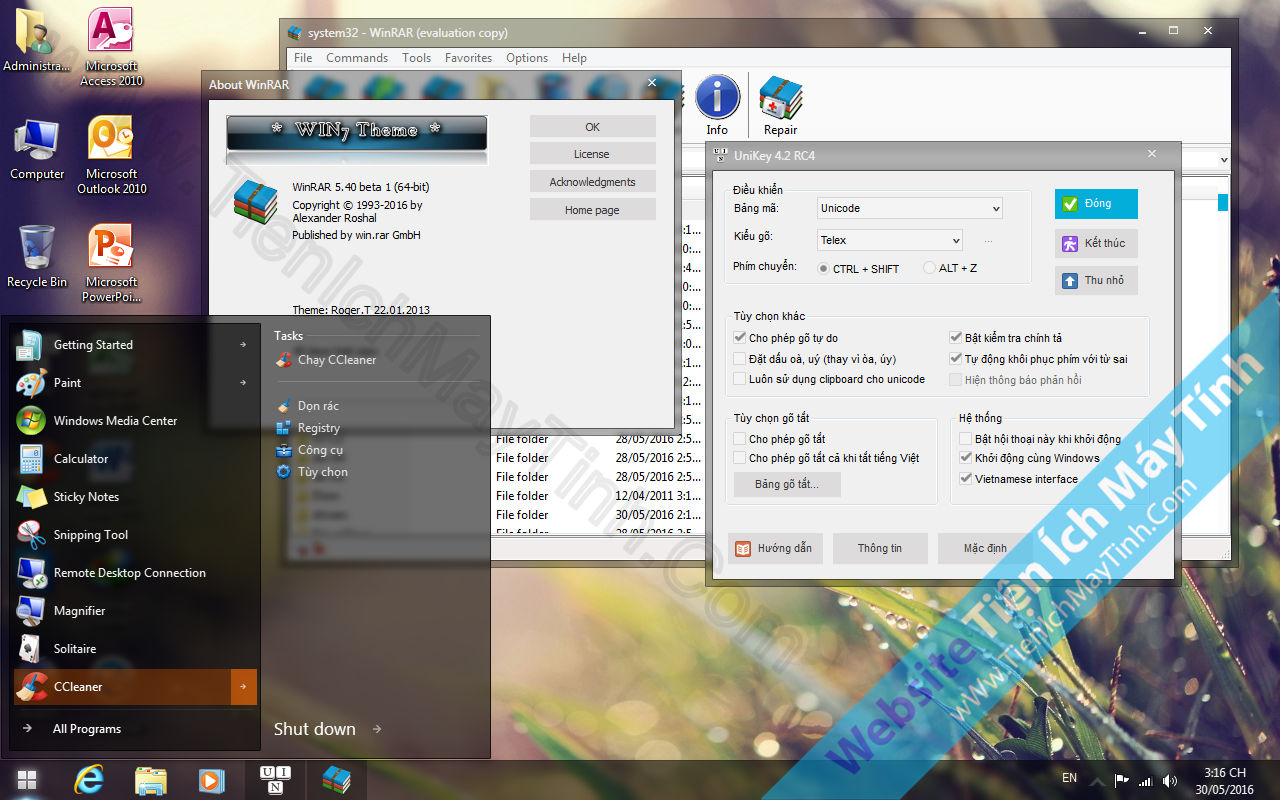Open the WinRAR address bar dropdown arrow
Viewport: 1280px width, 800px height.
point(1225,160)
